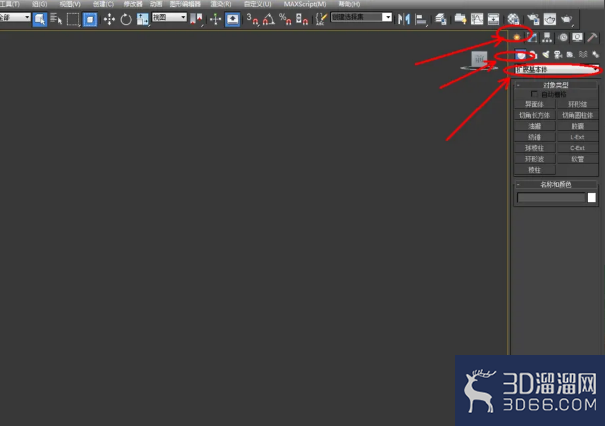Viewport: 605px width, 426px height.
Task: Open Select by Name dialog
Action: [x=56, y=19]
